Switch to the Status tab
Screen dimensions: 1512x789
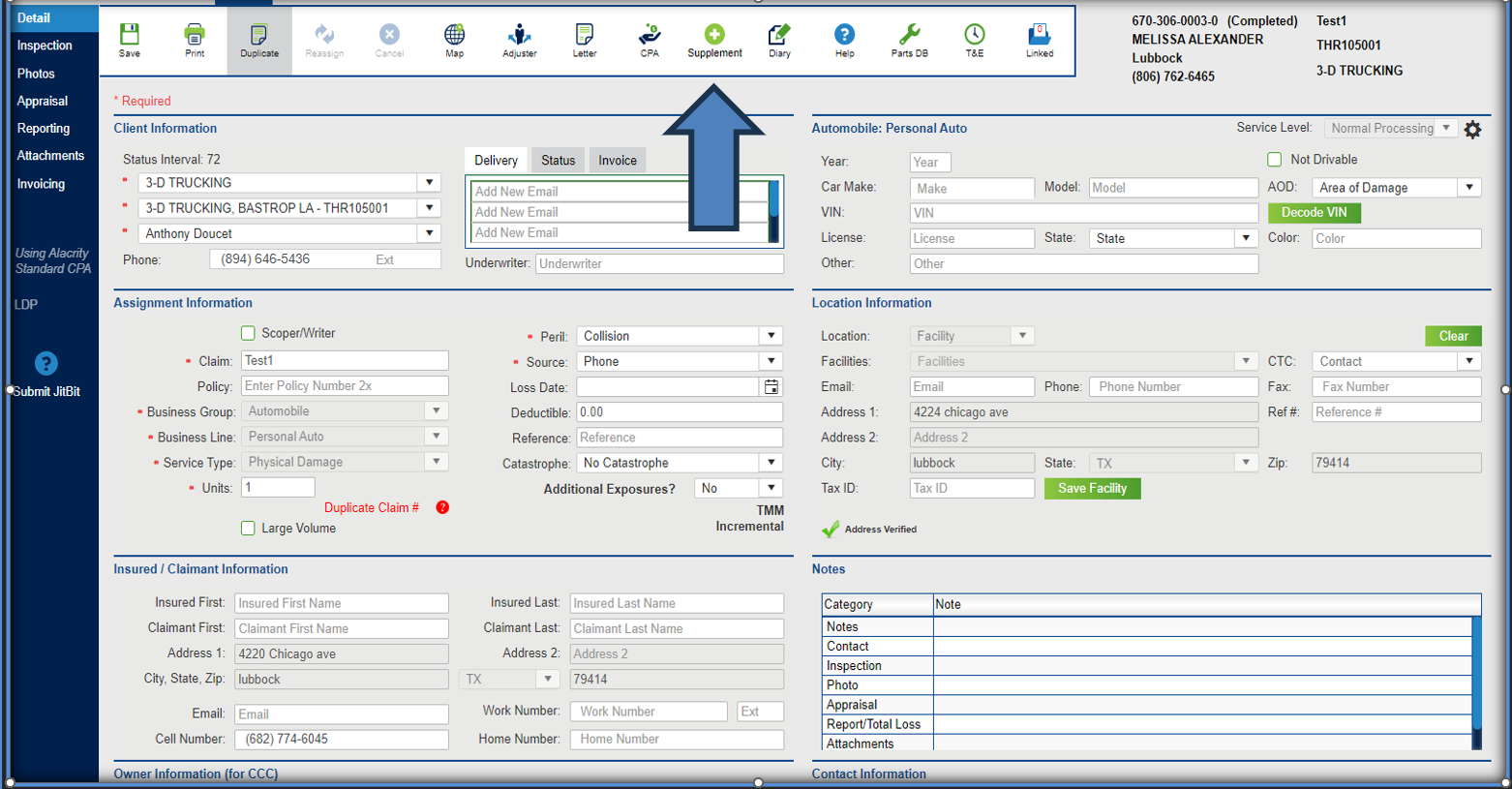(558, 161)
